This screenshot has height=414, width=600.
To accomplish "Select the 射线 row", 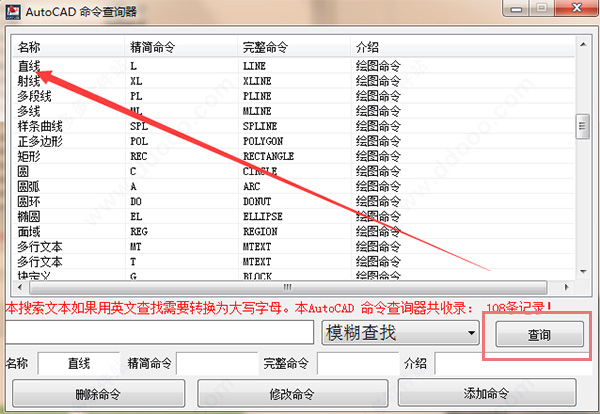I will [293, 81].
